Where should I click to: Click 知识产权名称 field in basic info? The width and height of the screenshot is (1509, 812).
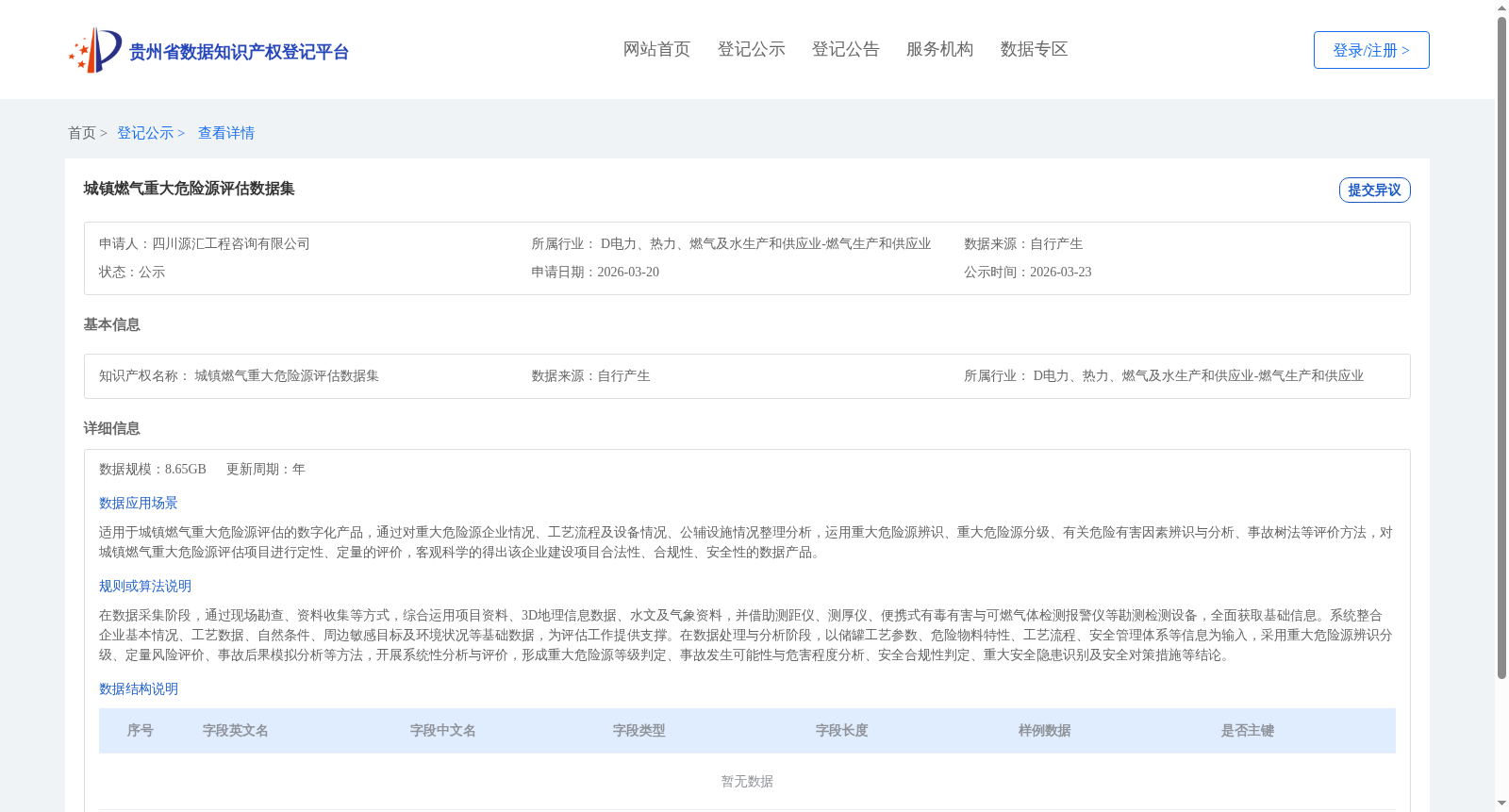239,375
